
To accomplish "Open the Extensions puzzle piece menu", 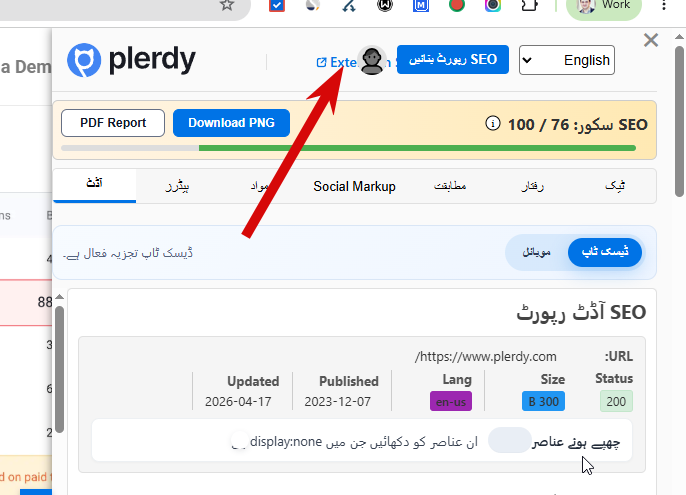I will pyautogui.click(x=529, y=5).
